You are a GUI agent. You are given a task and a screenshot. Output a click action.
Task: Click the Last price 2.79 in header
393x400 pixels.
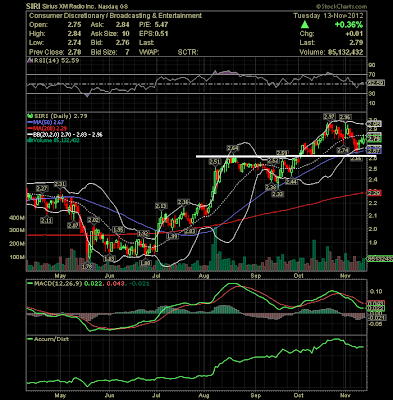(356, 43)
